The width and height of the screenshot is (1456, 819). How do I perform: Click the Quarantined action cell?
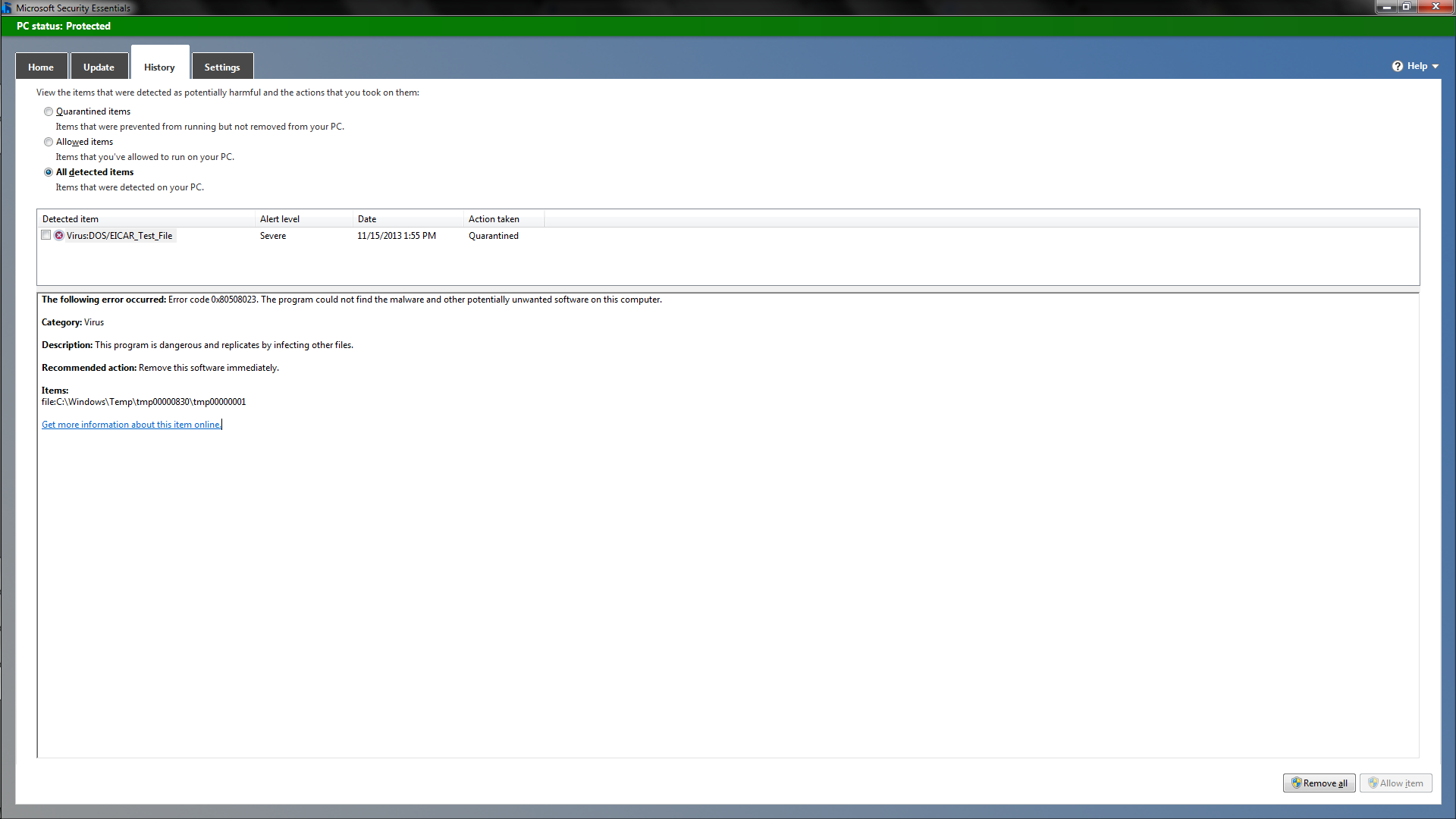[494, 236]
